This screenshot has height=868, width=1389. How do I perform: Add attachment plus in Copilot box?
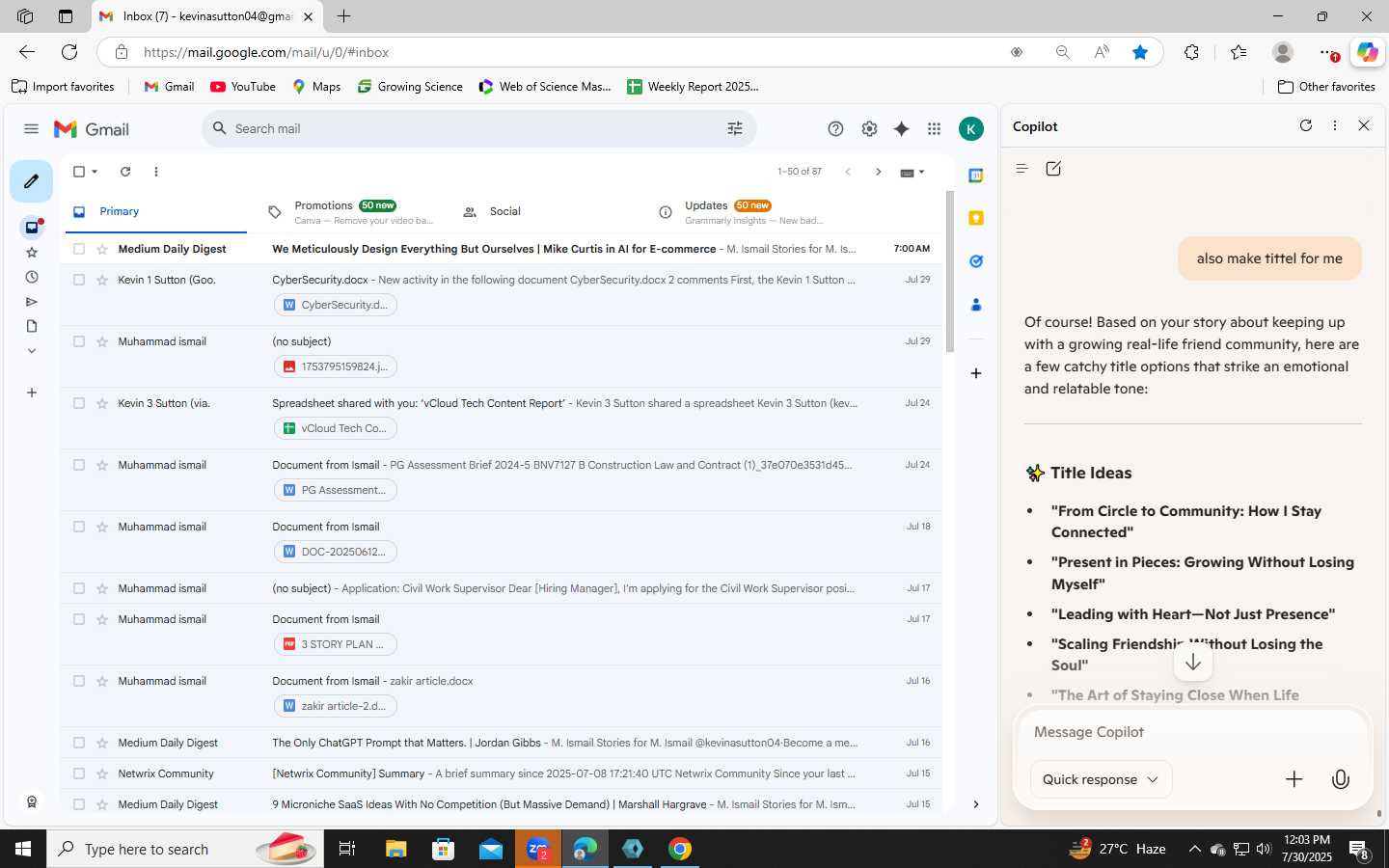[1294, 779]
